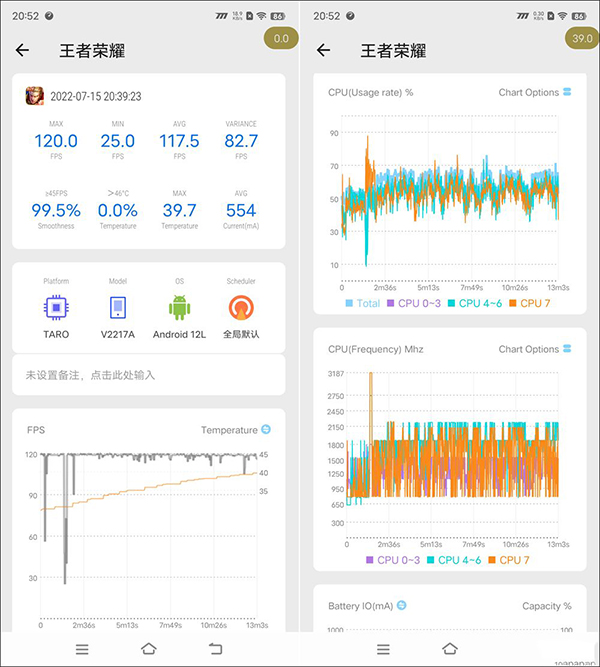
Task: Tap the TARO platform chip icon
Action: (x=56, y=307)
